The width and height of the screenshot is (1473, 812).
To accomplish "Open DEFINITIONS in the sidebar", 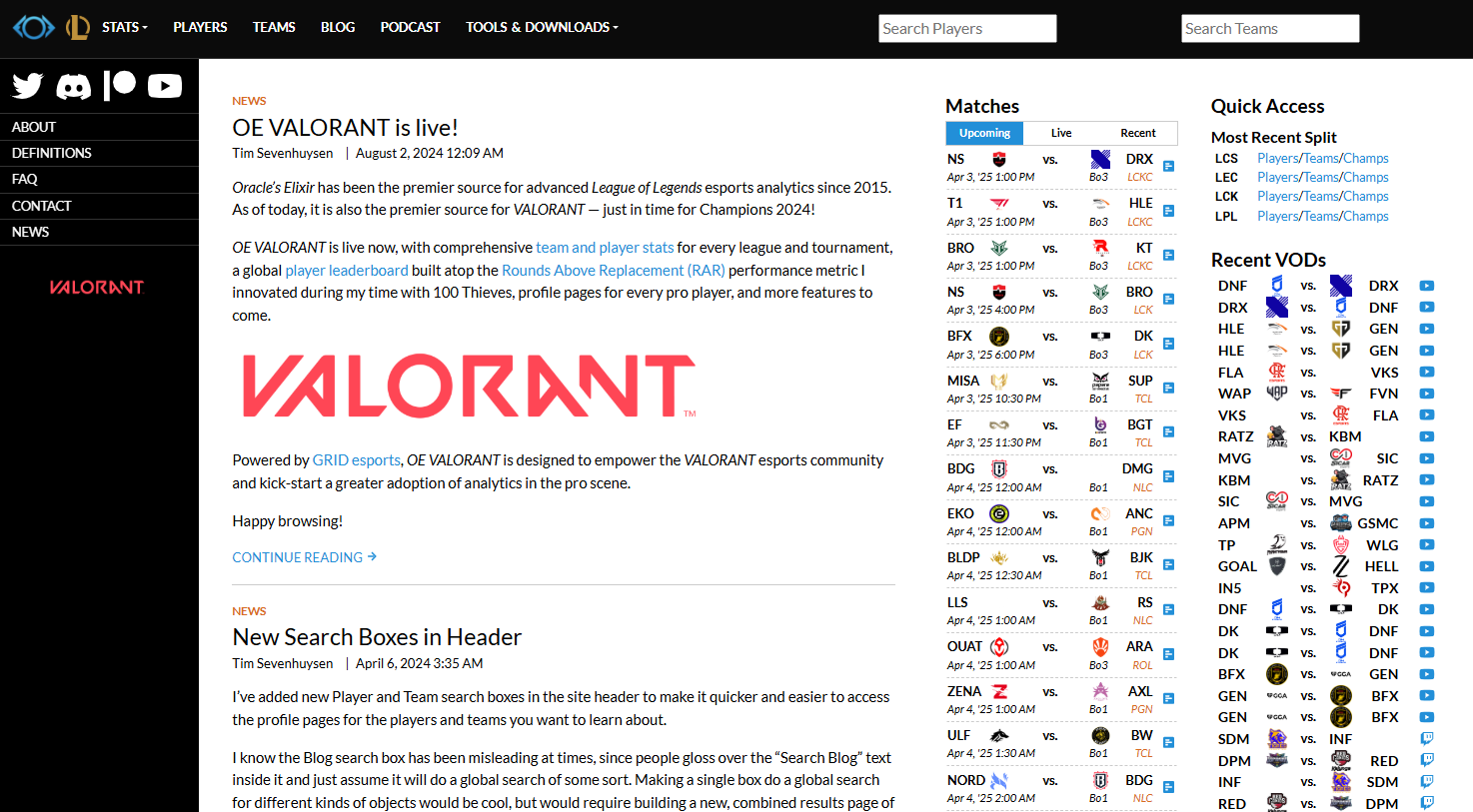I will coord(52,153).
